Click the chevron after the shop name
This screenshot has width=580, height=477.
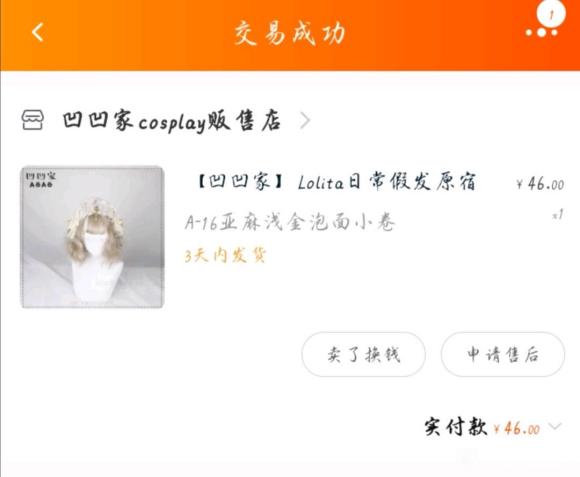(305, 121)
